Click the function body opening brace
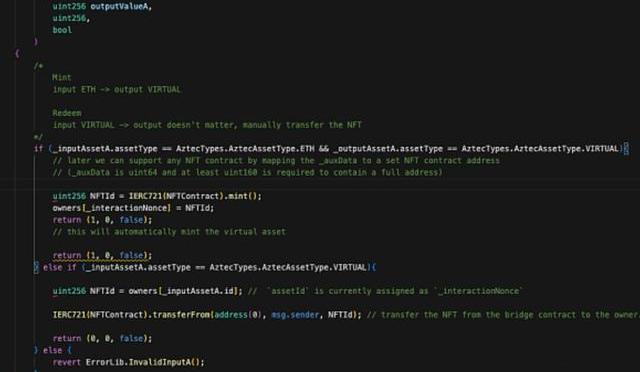Image resolution: width=640 pixels, height=372 pixels. 17,53
